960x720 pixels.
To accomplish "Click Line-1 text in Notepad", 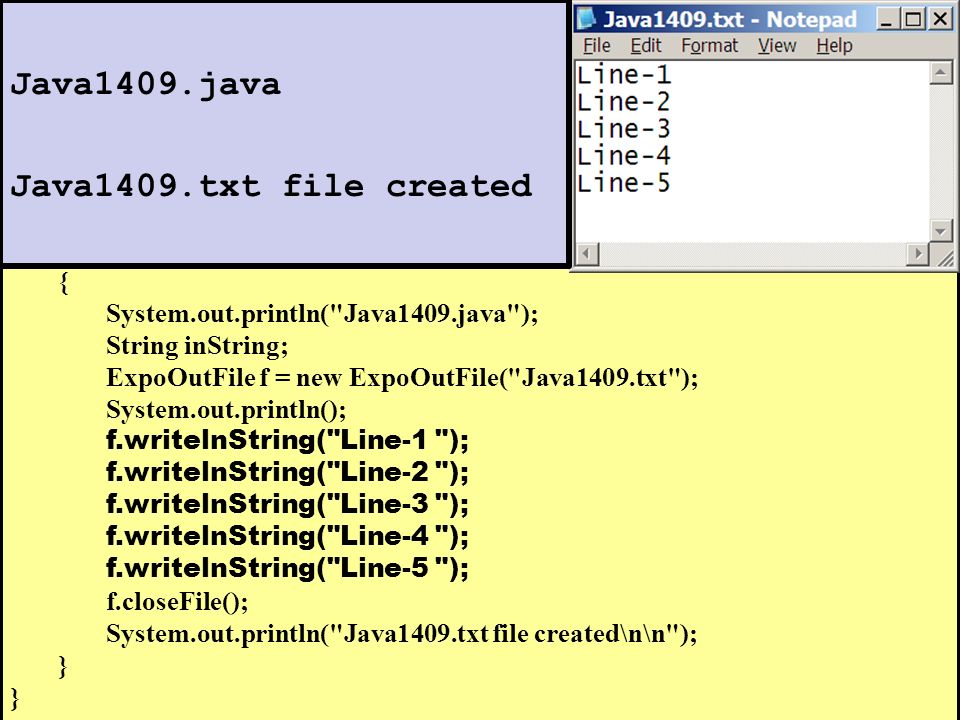I will point(624,75).
